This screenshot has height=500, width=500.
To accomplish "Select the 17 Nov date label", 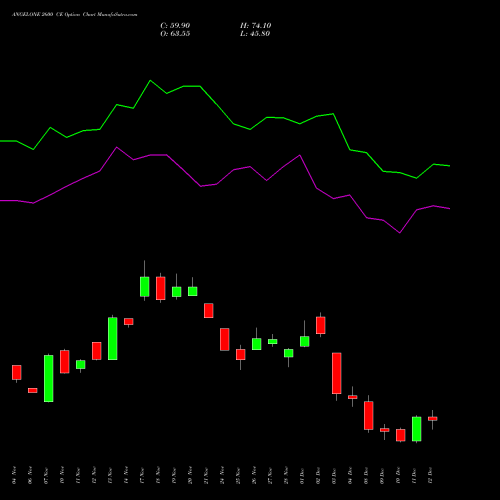I will click(x=142, y=475).
